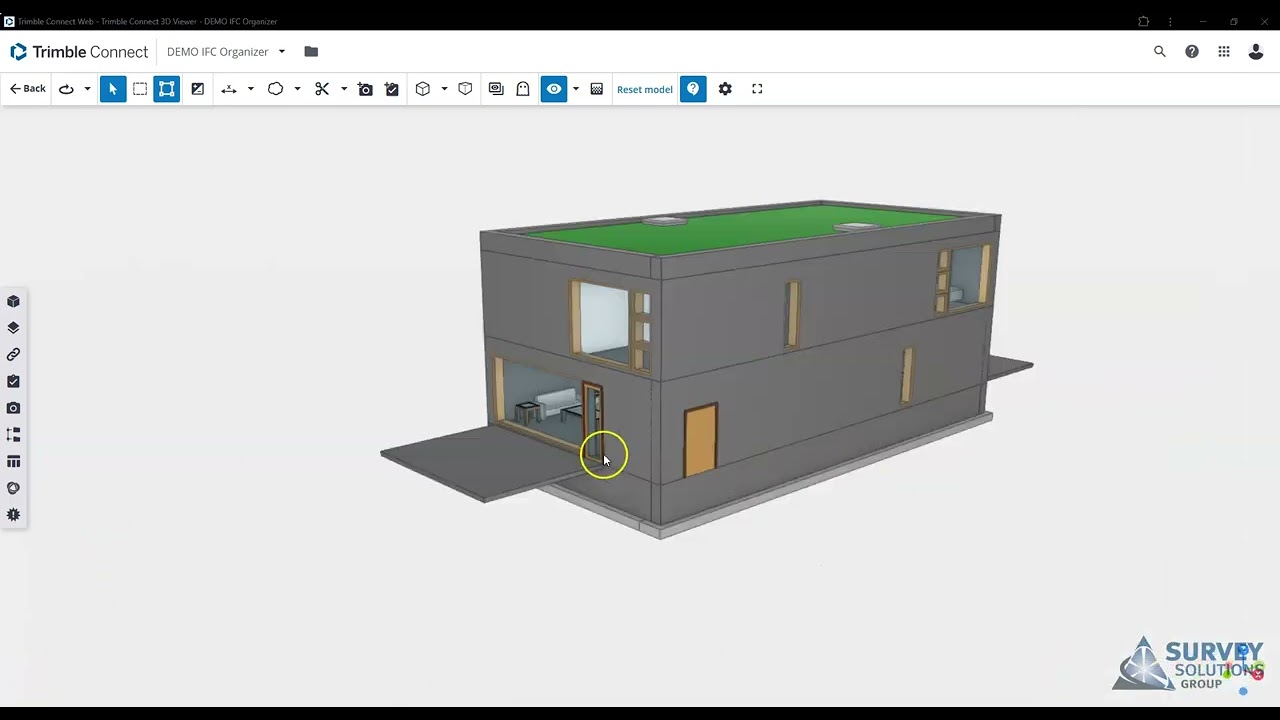This screenshot has height=720, width=1280.
Task: Toggle the selection handles box tool
Action: 167,89
